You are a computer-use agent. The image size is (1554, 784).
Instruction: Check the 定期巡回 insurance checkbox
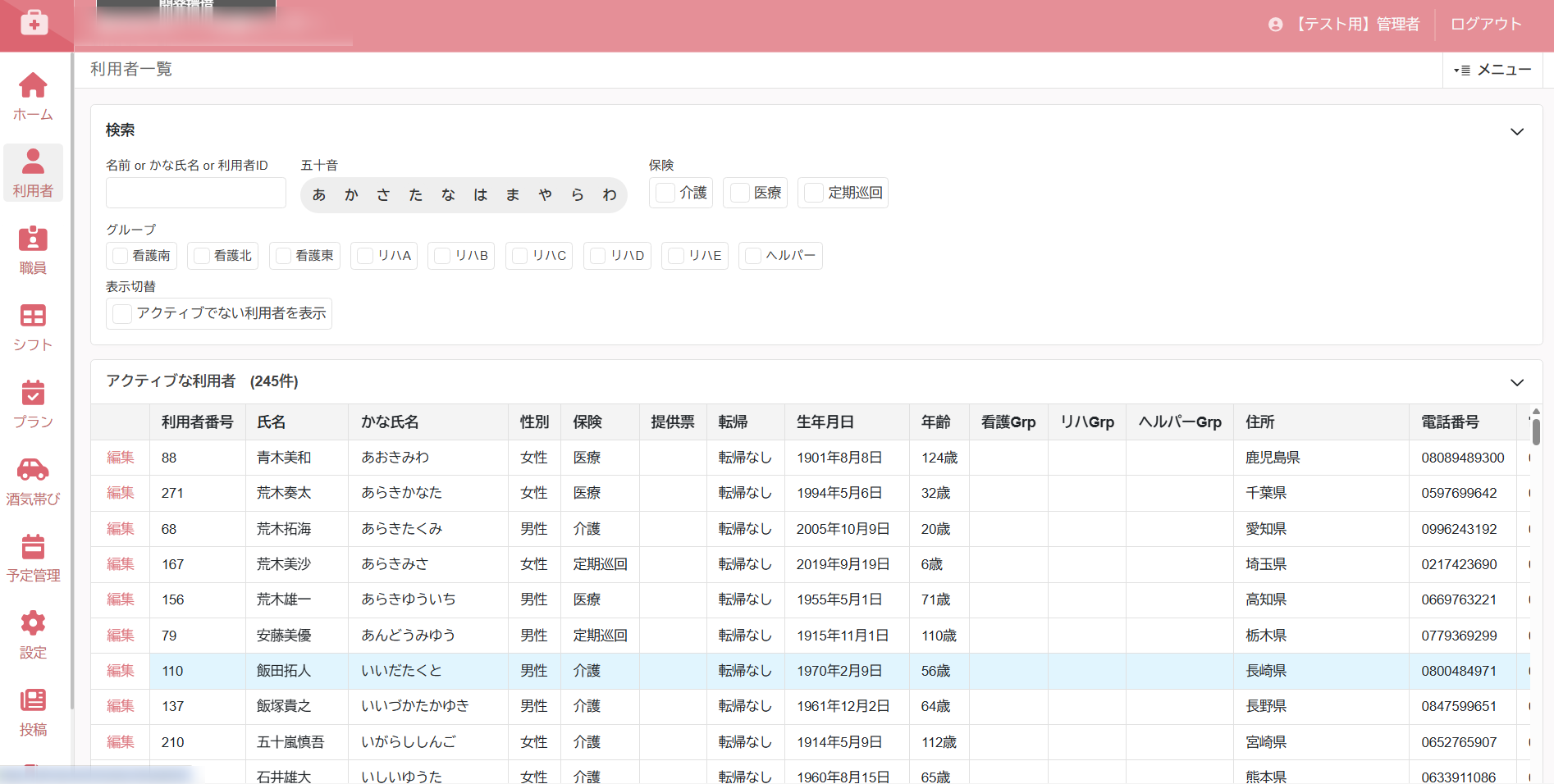pyautogui.click(x=814, y=193)
